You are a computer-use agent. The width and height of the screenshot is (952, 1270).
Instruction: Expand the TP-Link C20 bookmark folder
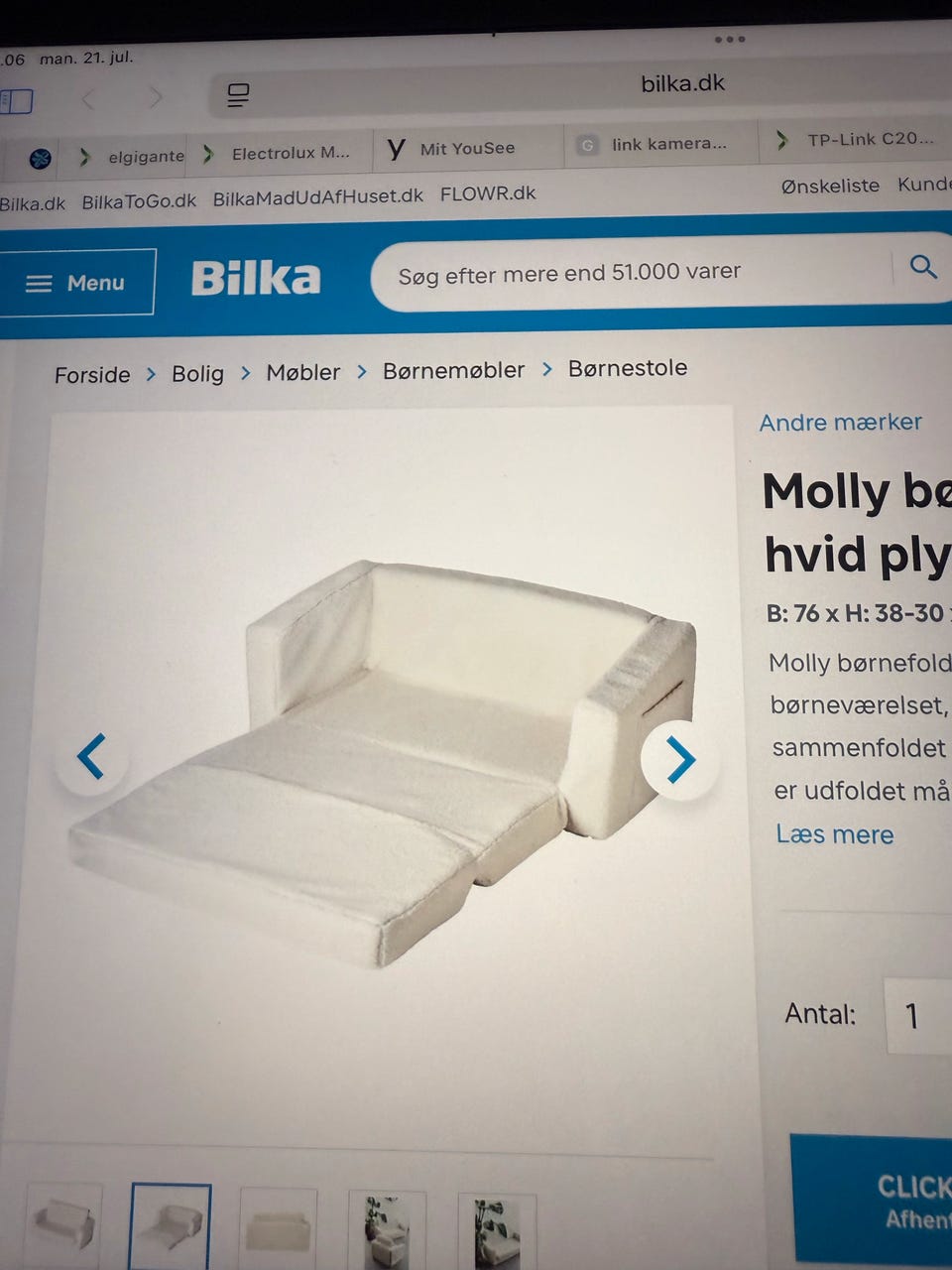(855, 140)
